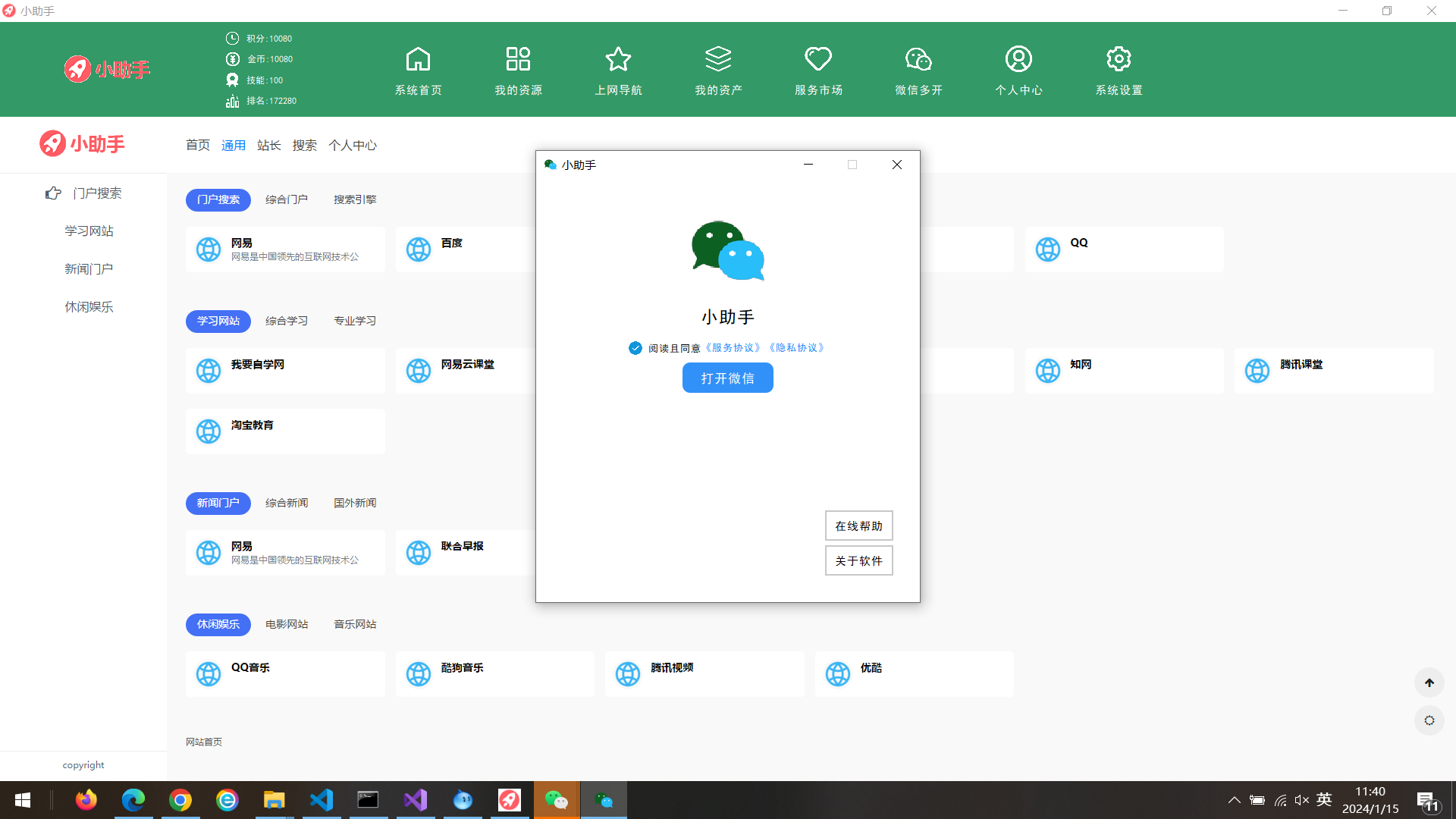Click the 打开微信 button
This screenshot has width=1456, height=819.
click(727, 378)
